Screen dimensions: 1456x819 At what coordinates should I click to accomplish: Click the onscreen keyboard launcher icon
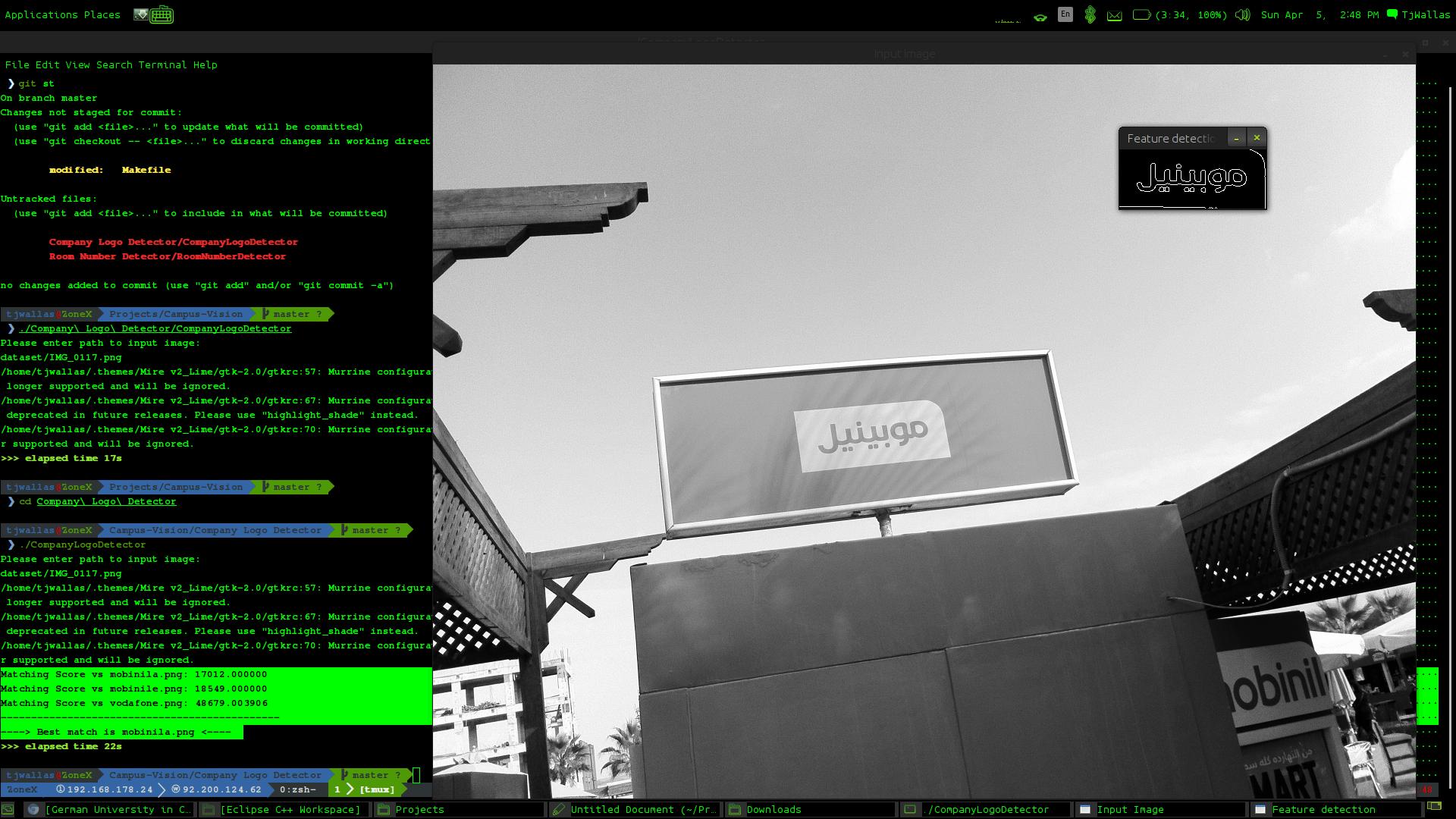click(x=162, y=14)
